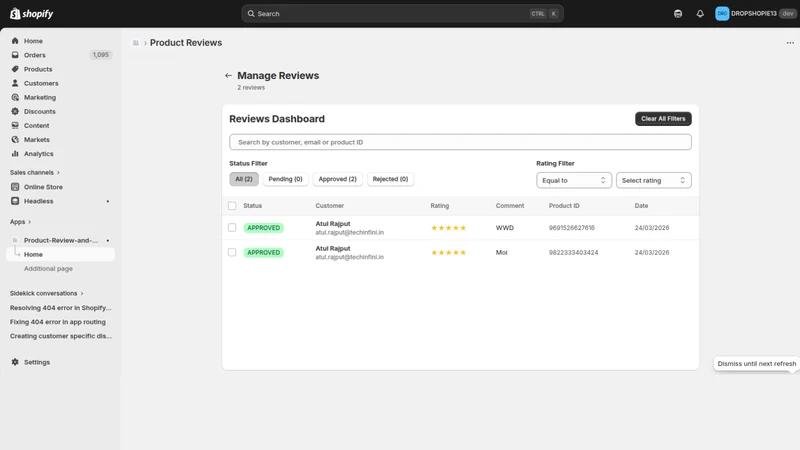Screen dimensions: 800x450
Task: Click the 1,095 orders badge
Action: coord(101,55)
